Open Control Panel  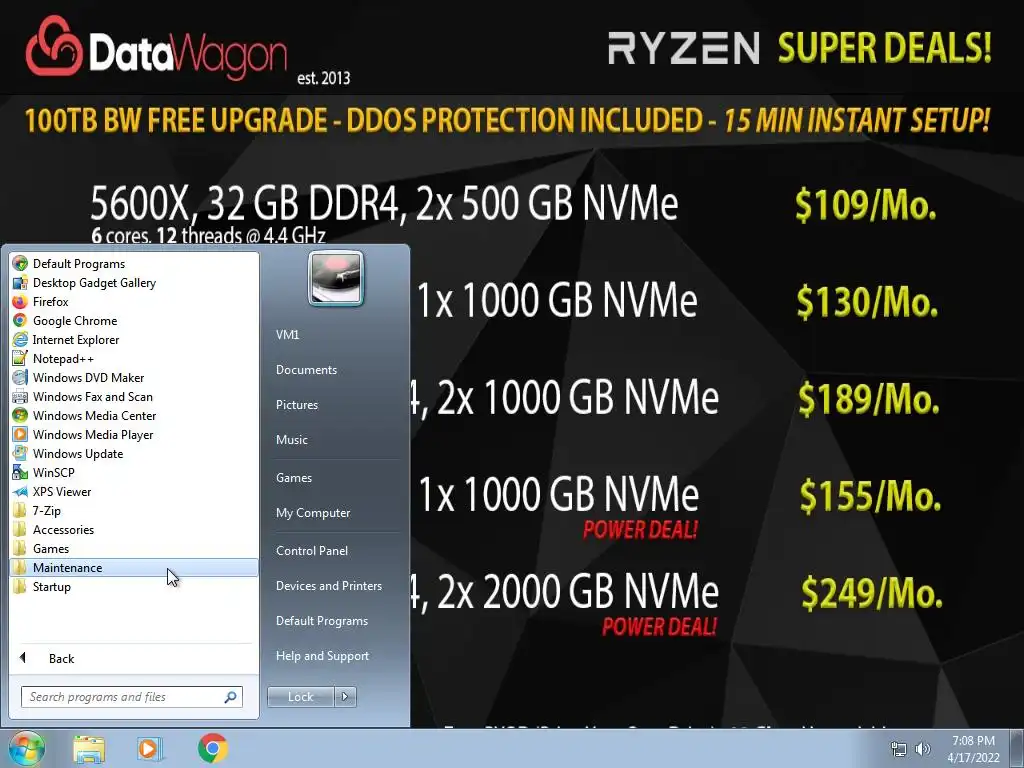pyautogui.click(x=312, y=551)
